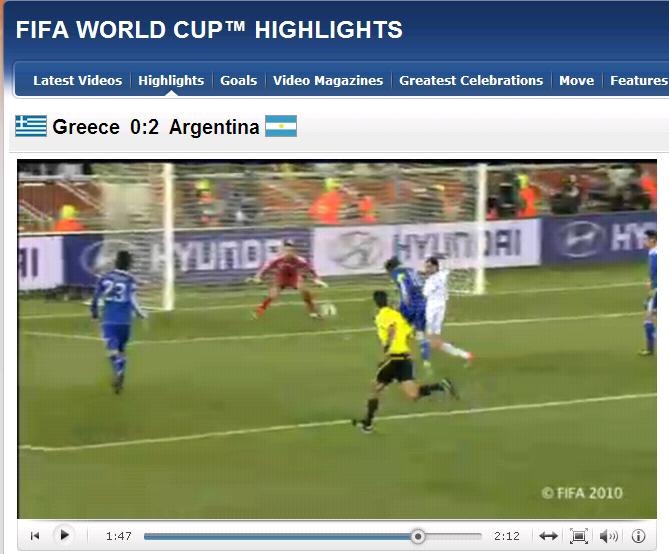Switch to the Goals tab
The height and width of the screenshot is (554, 669).
point(239,80)
